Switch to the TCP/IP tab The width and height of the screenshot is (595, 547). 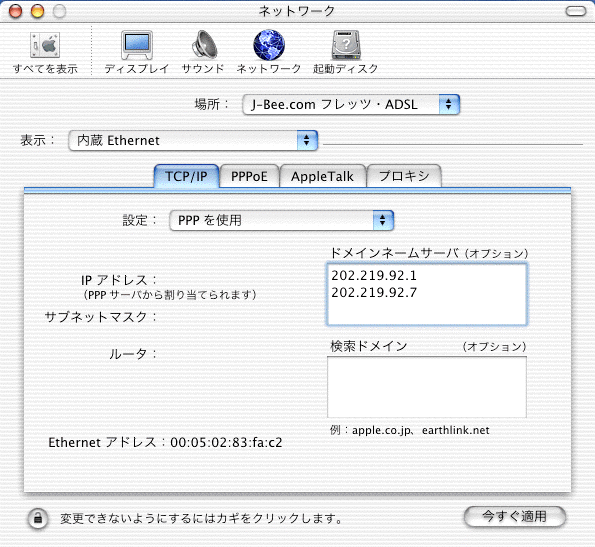(x=186, y=176)
